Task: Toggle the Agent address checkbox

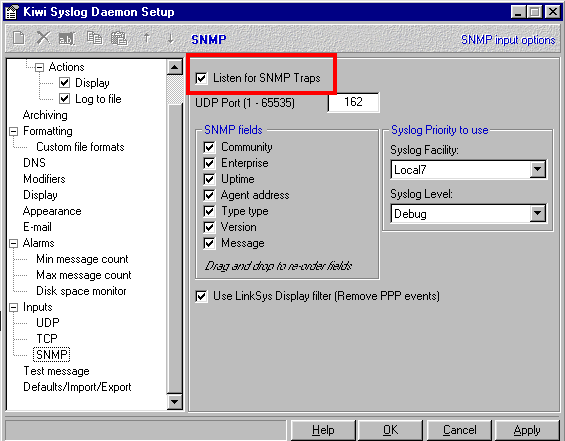Action: pos(209,195)
